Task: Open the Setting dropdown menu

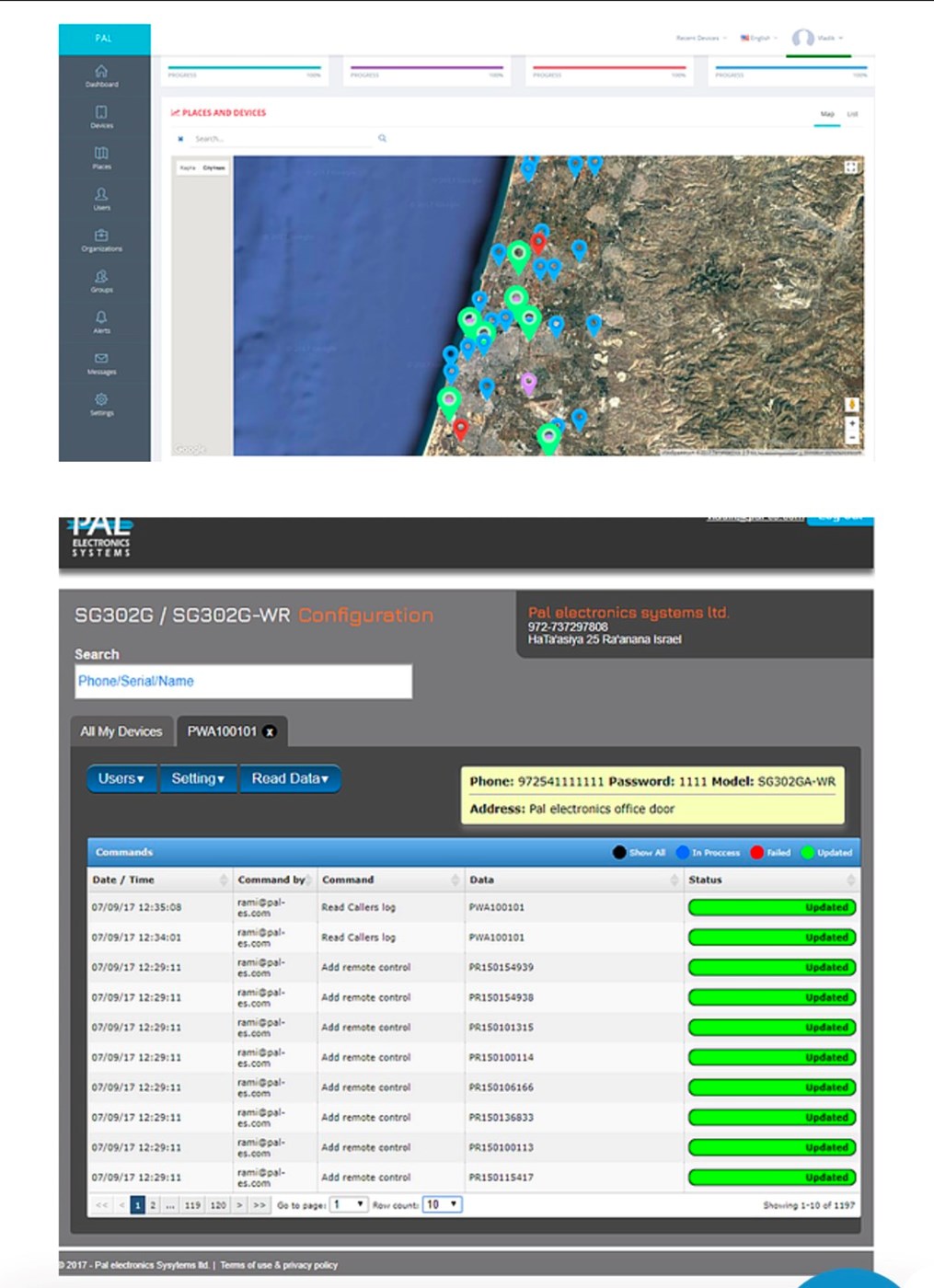Action: [x=198, y=778]
